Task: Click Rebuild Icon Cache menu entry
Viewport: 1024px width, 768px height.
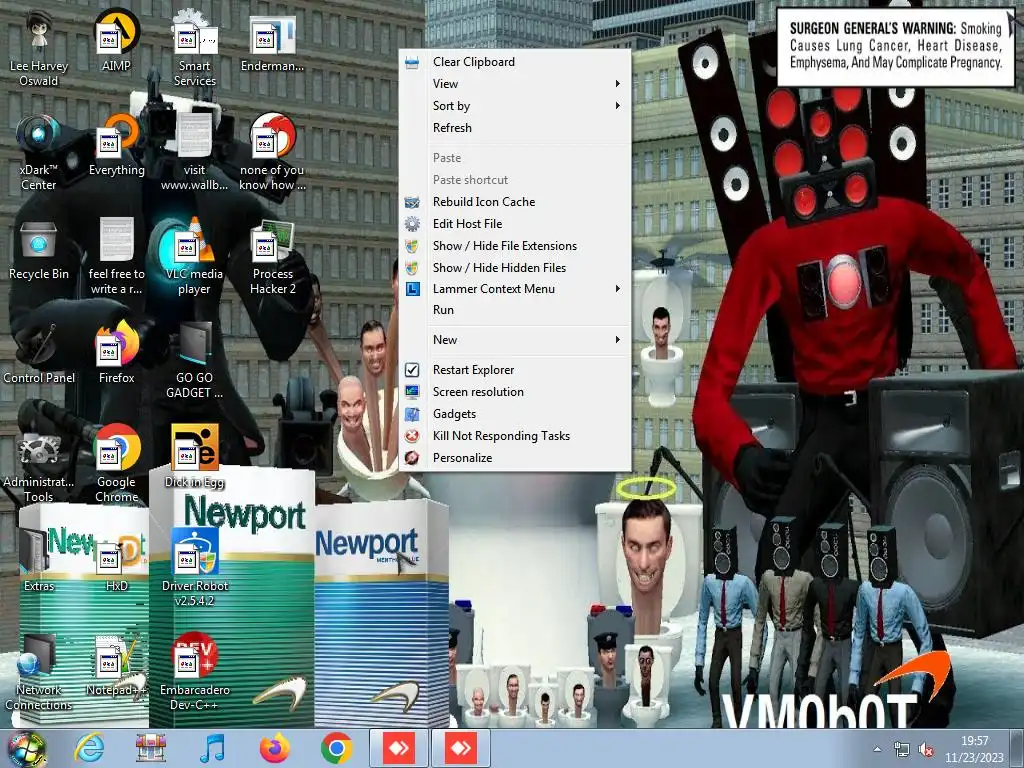Action: 515,202
